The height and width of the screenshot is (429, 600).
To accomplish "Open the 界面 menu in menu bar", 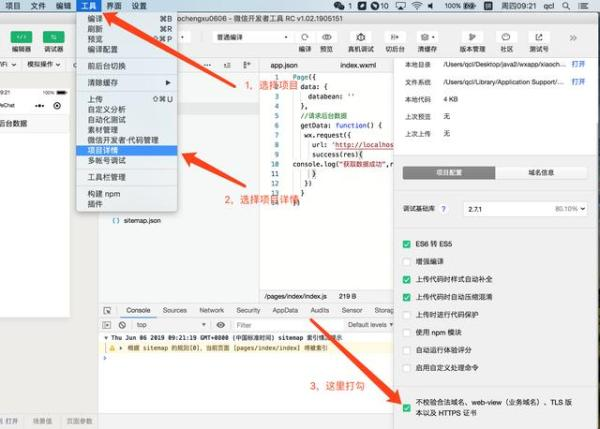I will [x=114, y=6].
